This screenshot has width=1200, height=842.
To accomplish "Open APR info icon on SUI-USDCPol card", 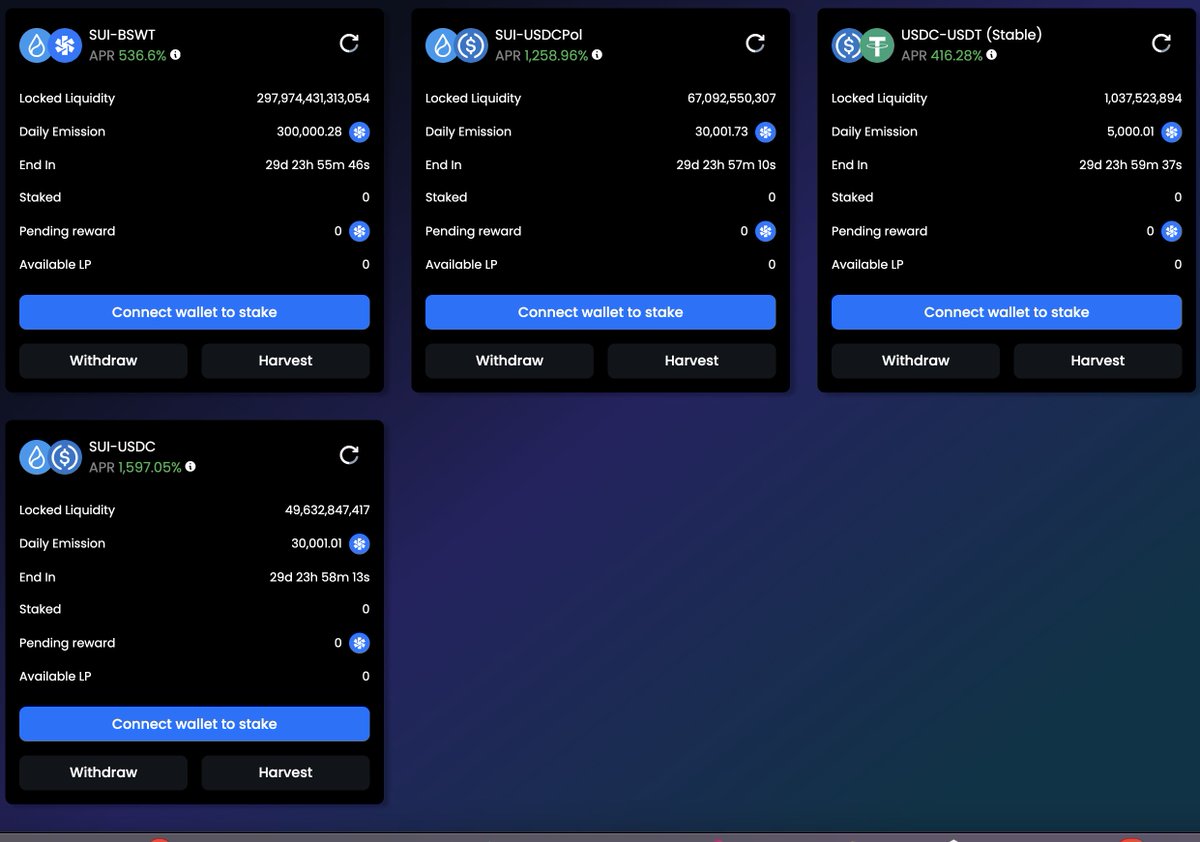I will (597, 55).
